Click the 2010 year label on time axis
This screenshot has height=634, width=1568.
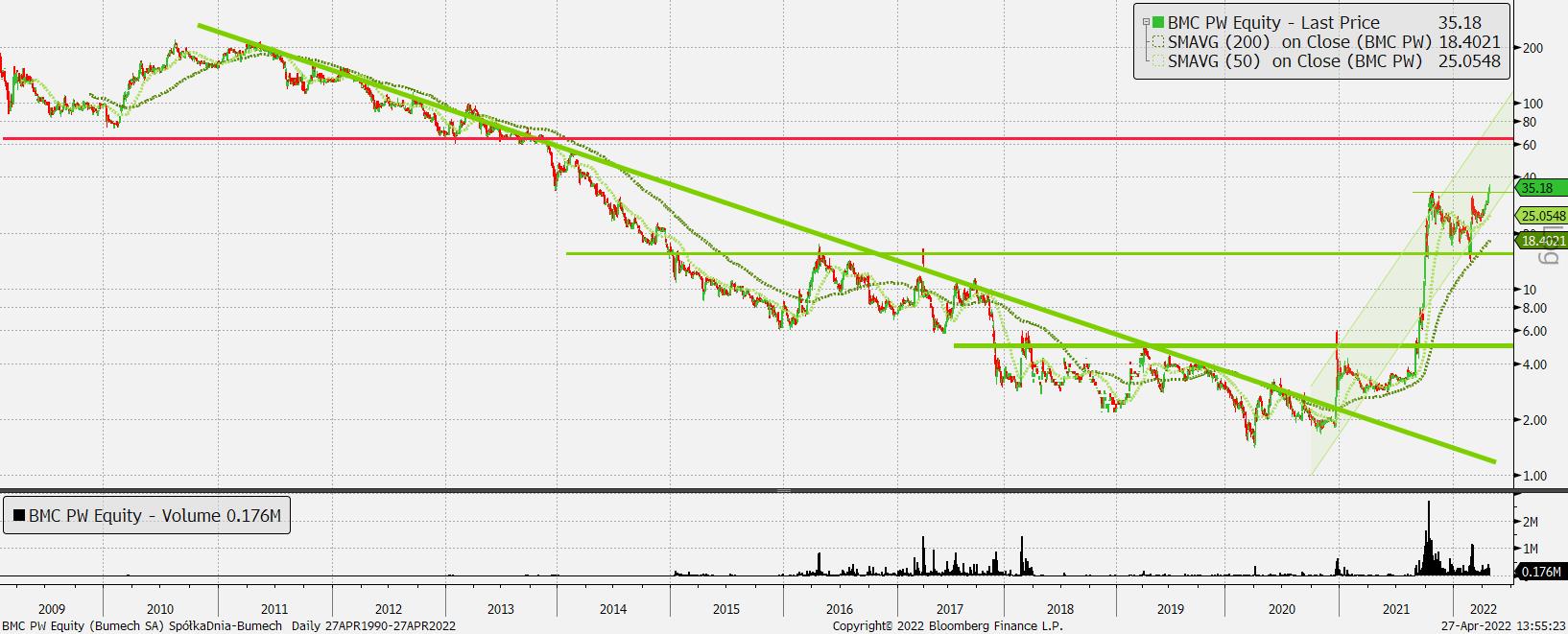(x=160, y=609)
